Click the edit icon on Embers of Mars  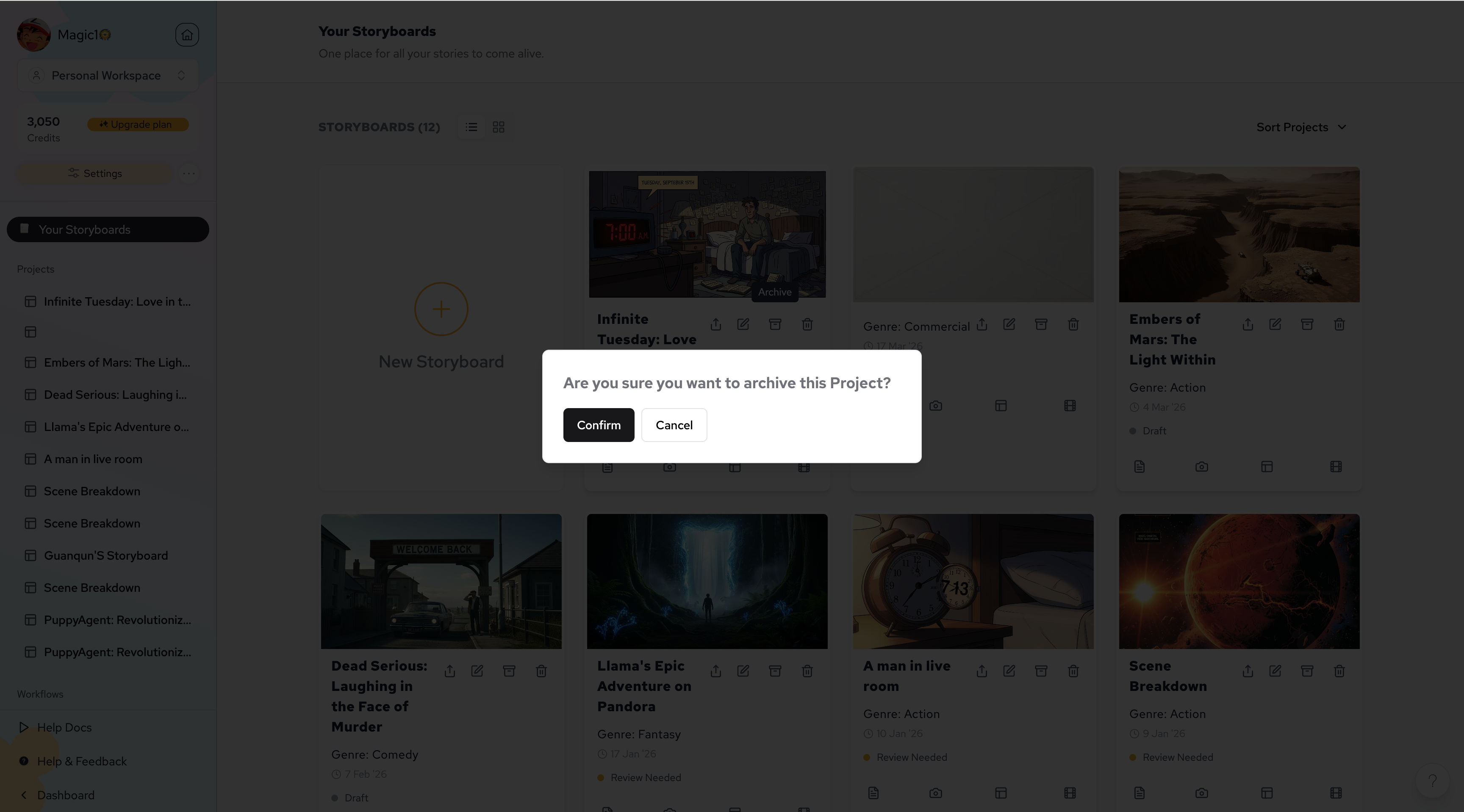[x=1275, y=324]
